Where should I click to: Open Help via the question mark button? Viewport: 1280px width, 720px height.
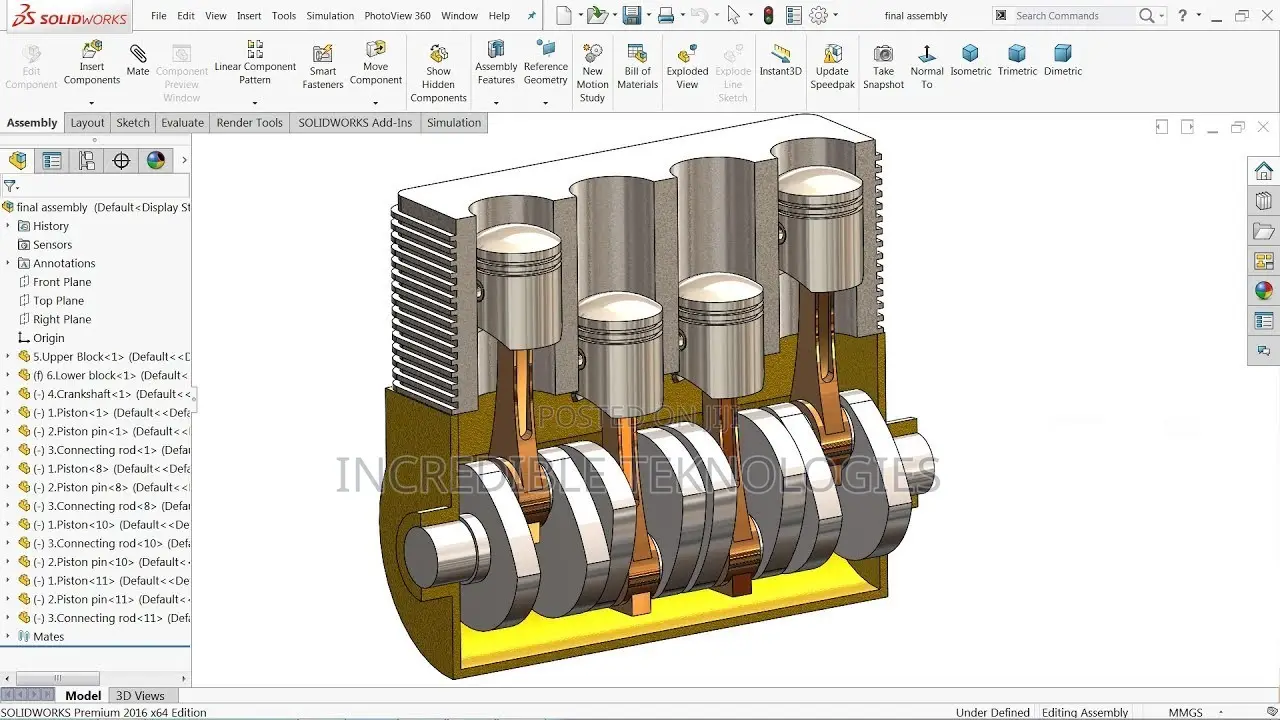pyautogui.click(x=1181, y=15)
